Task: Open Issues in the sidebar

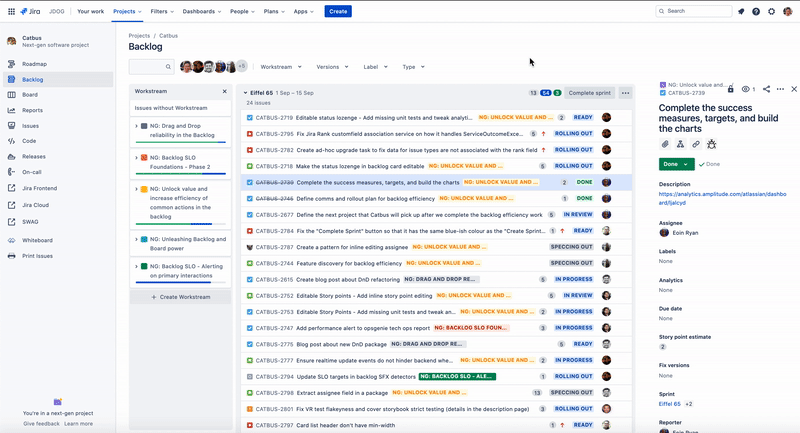Action: pyautogui.click(x=30, y=125)
